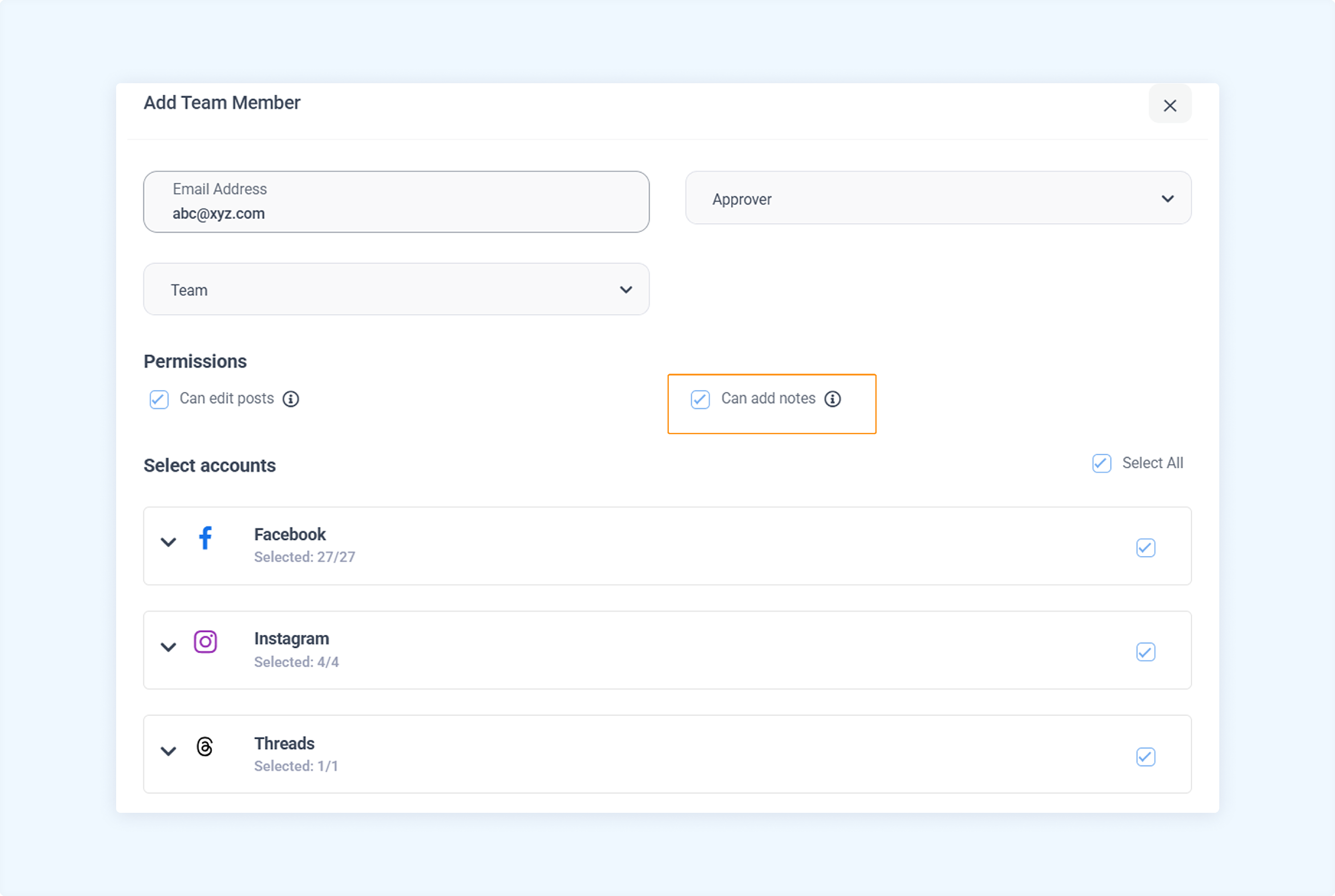Image resolution: width=1335 pixels, height=896 pixels.
Task: Expand the Threads accounts list
Action: click(168, 751)
